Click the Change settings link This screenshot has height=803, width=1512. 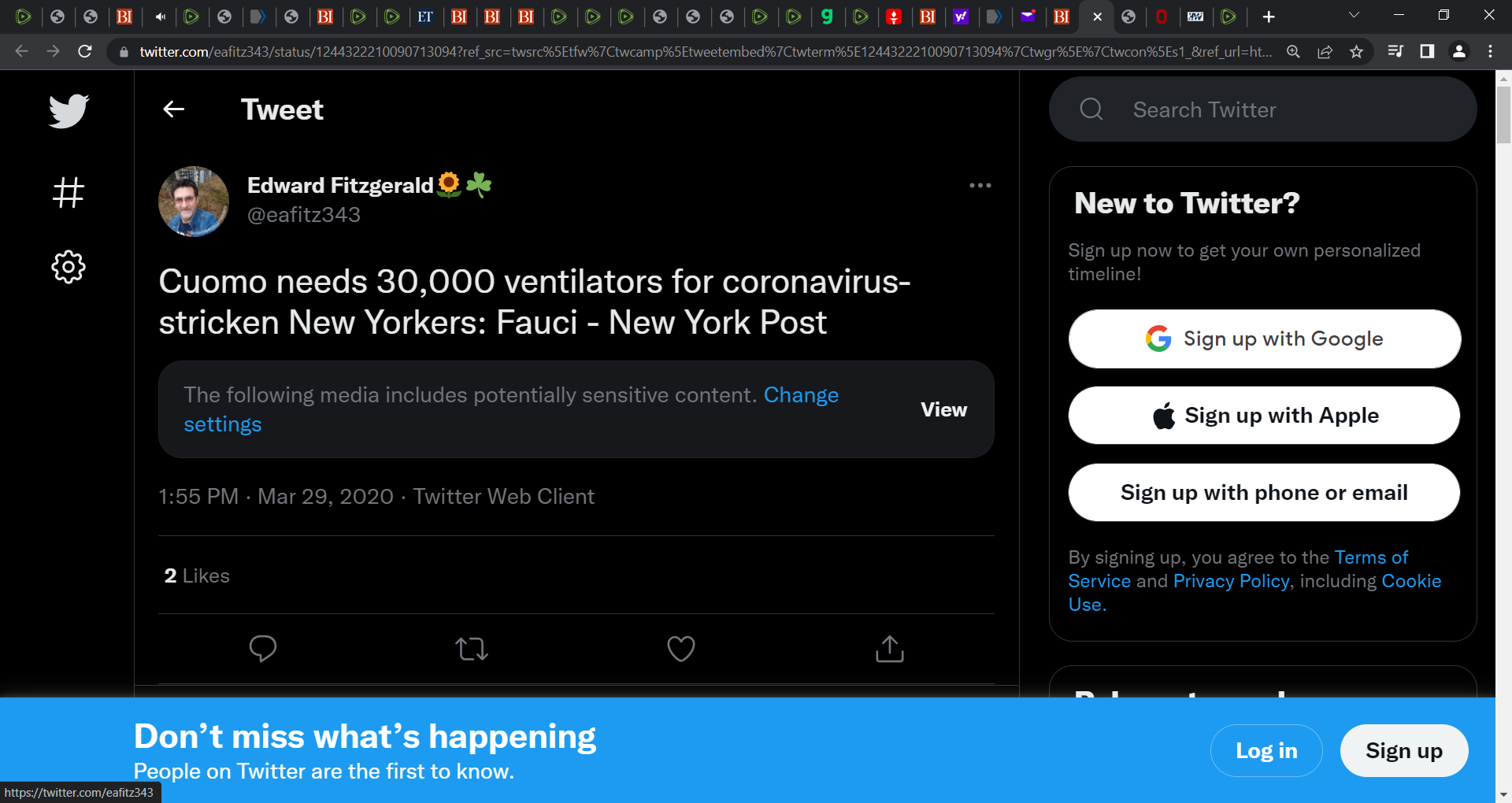[511, 409]
